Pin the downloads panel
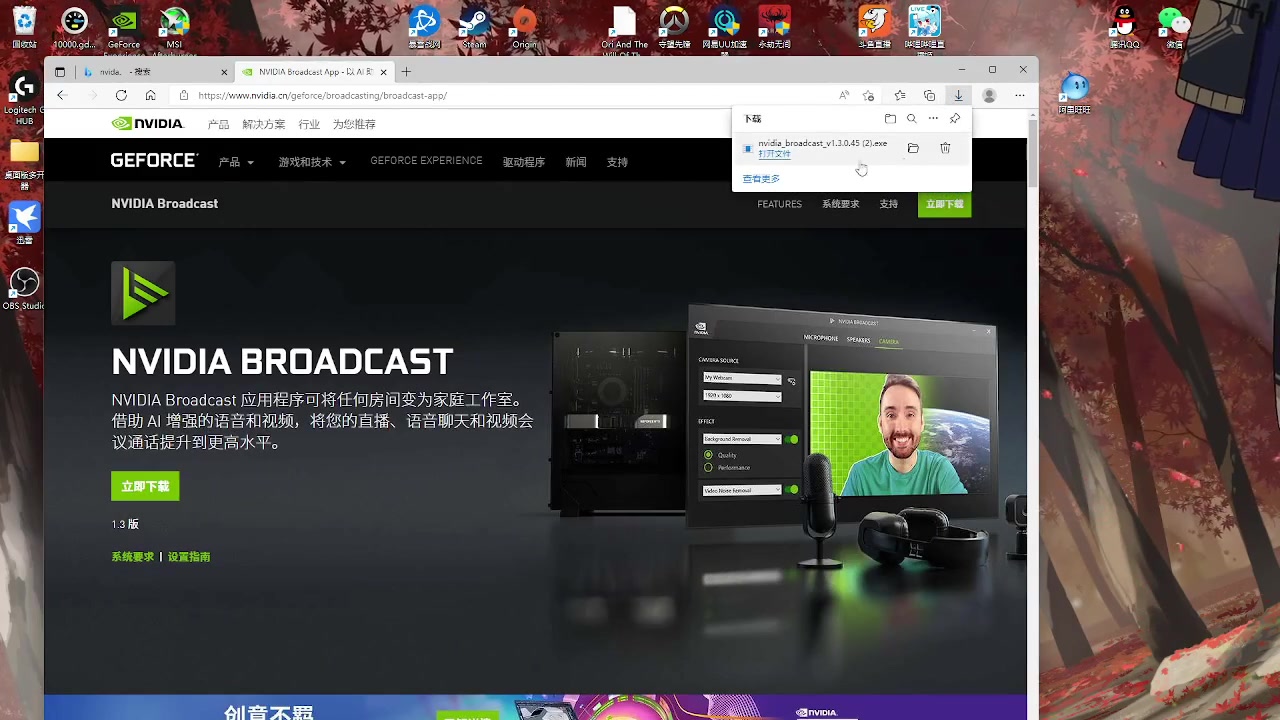The image size is (1280, 720). tap(955, 118)
